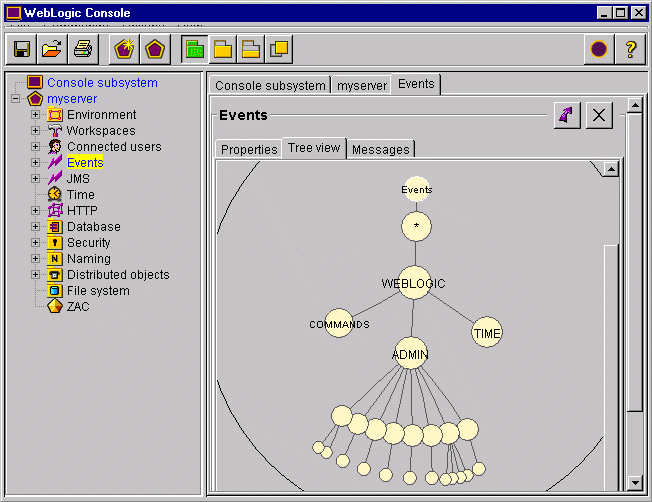This screenshot has width=652, height=502.
Task: Expand the Naming tree node
Action: [x=35, y=258]
